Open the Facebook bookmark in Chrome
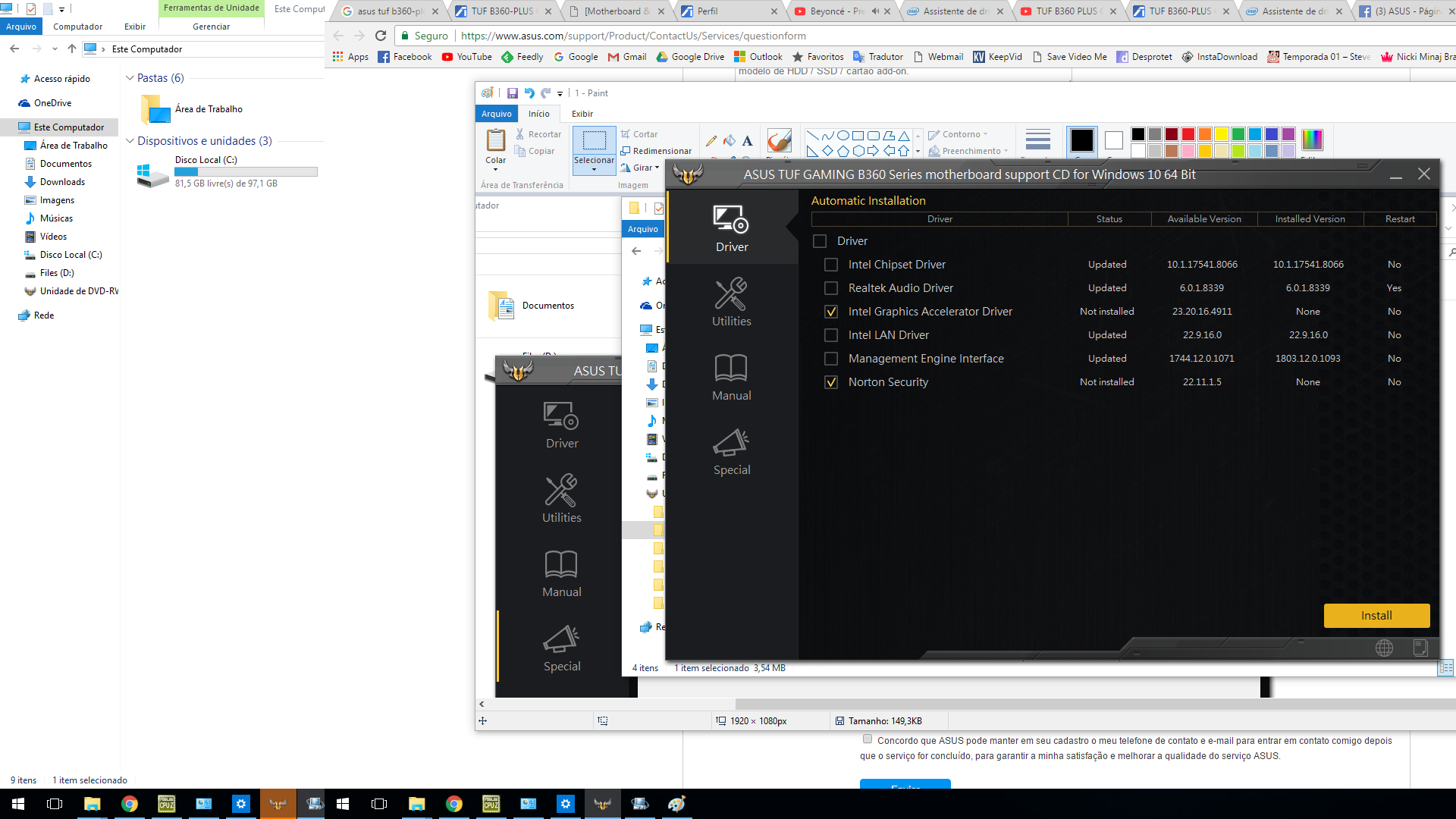This screenshot has width=1456, height=819. (x=405, y=57)
